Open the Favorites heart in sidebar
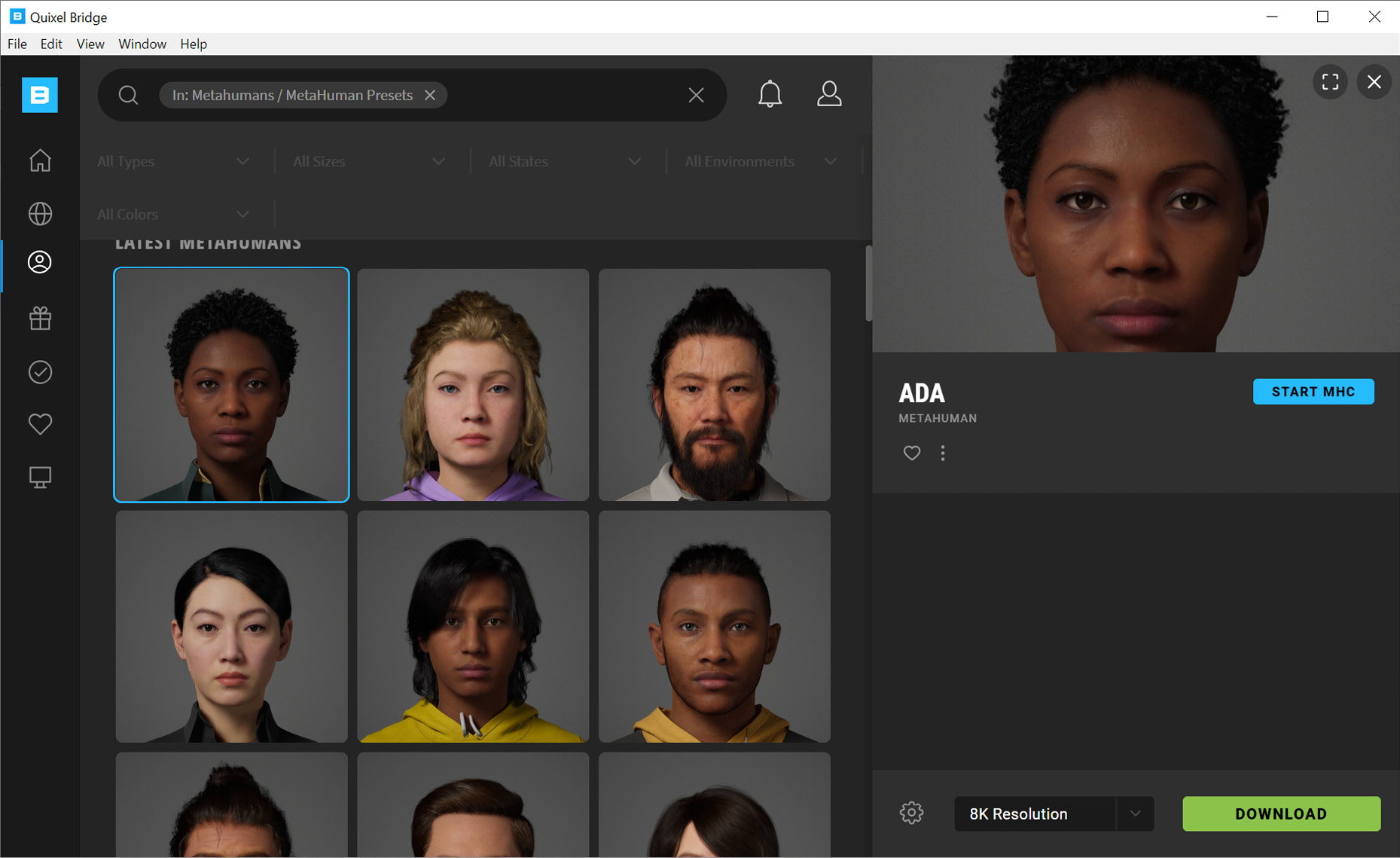Viewport: 1400px width, 858px height. coord(40,424)
